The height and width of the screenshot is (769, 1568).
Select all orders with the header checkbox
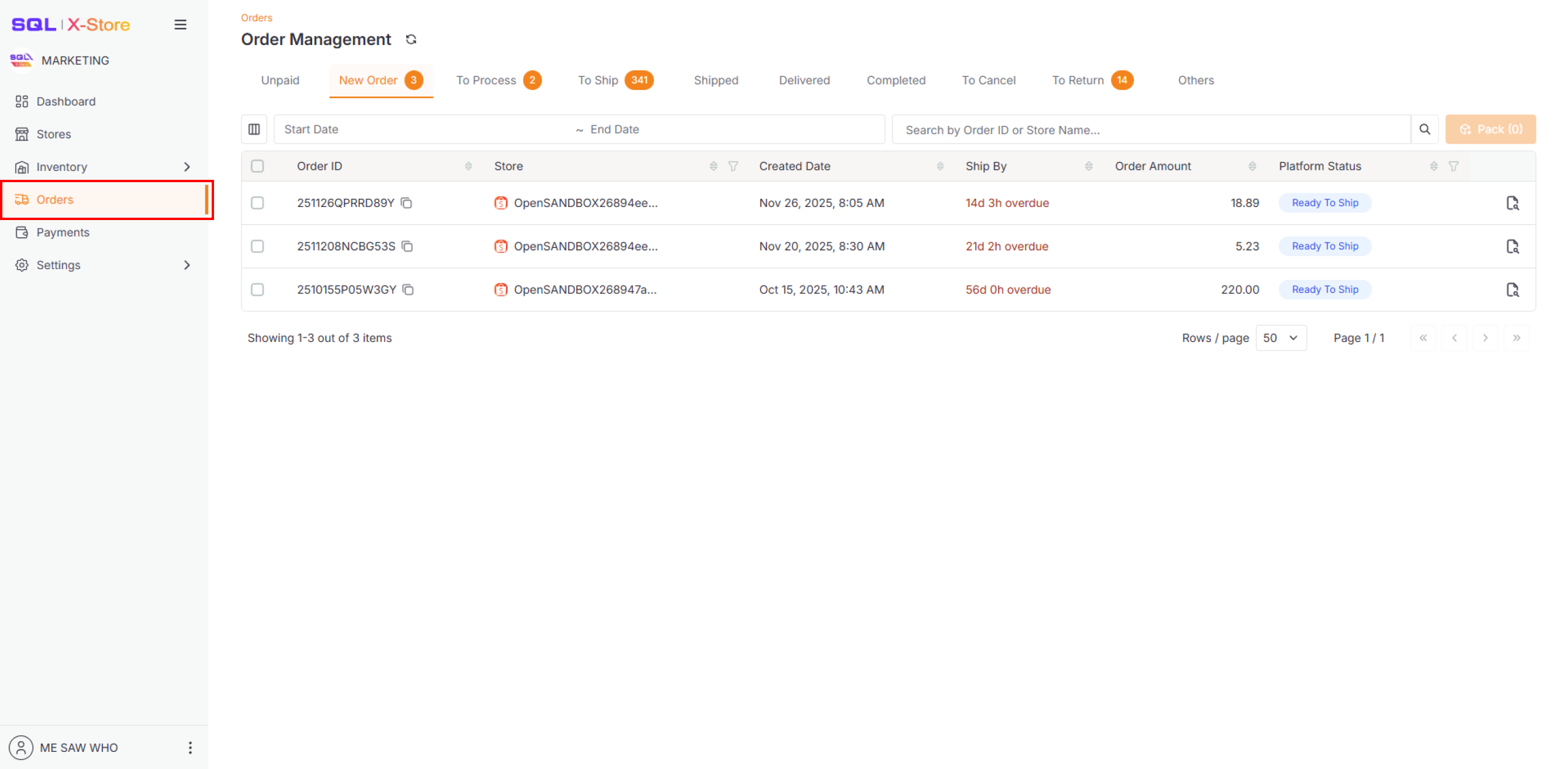257,166
